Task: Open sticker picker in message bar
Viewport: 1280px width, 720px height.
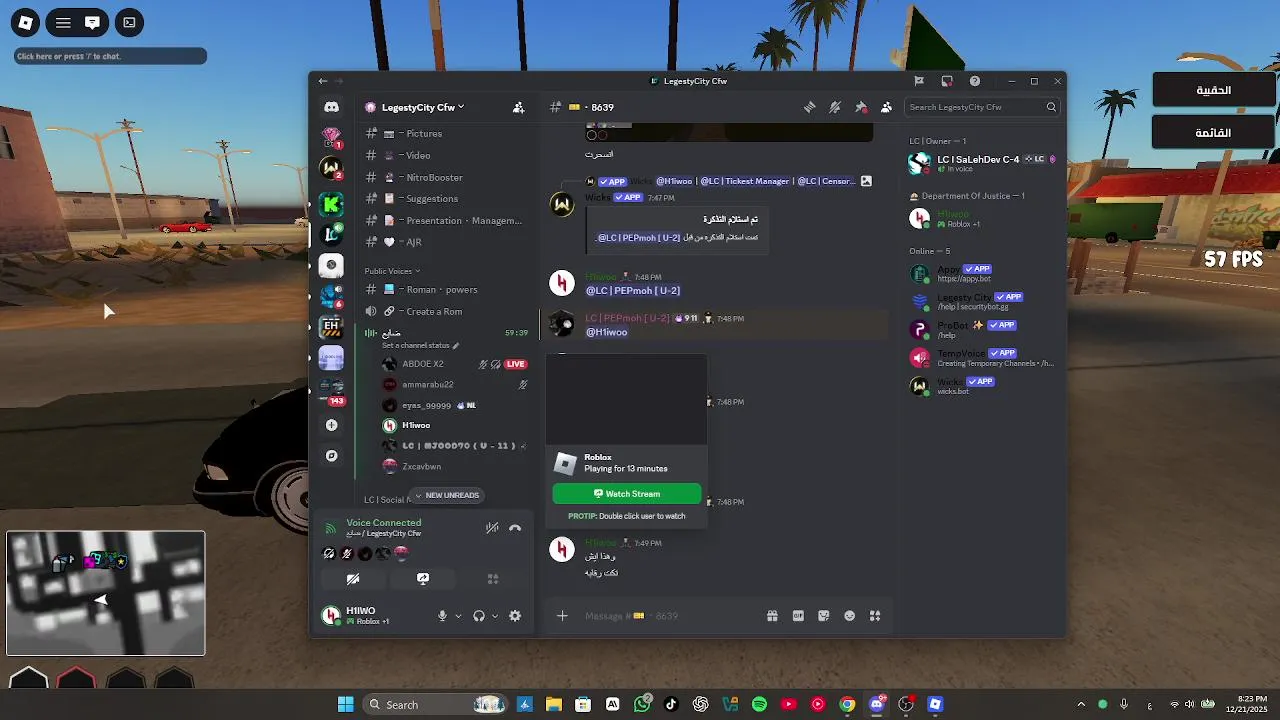Action: (x=824, y=616)
